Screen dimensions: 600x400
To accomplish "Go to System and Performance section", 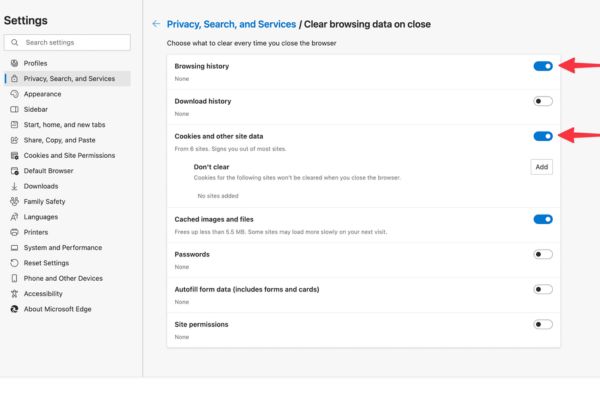I will point(62,248).
